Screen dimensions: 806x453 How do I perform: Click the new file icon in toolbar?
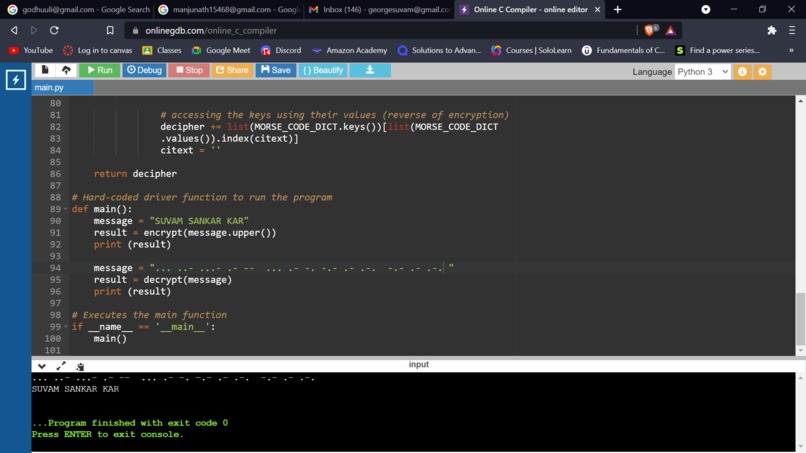coord(45,70)
